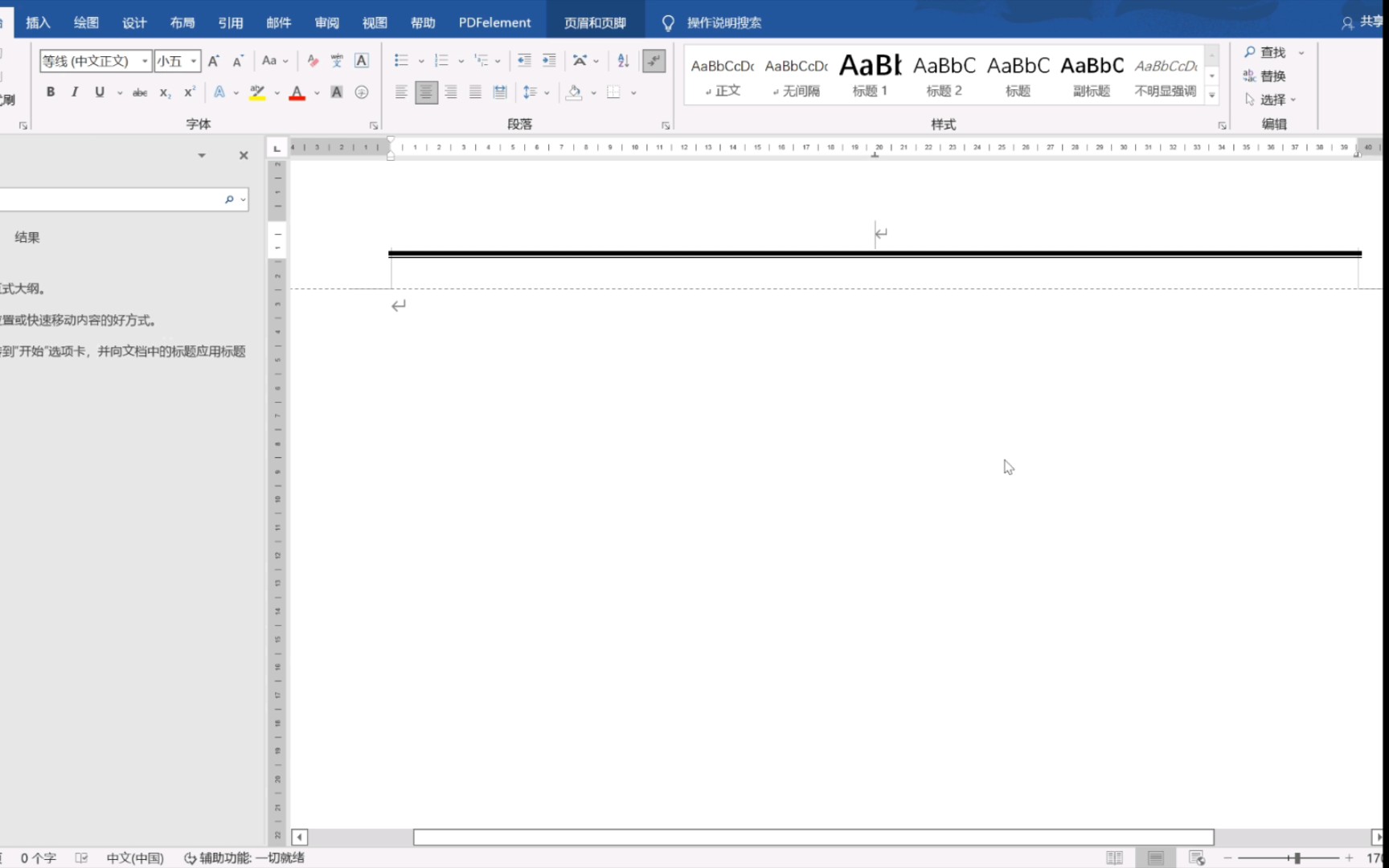
Task: Apply 副标题 style
Action: point(1092,74)
